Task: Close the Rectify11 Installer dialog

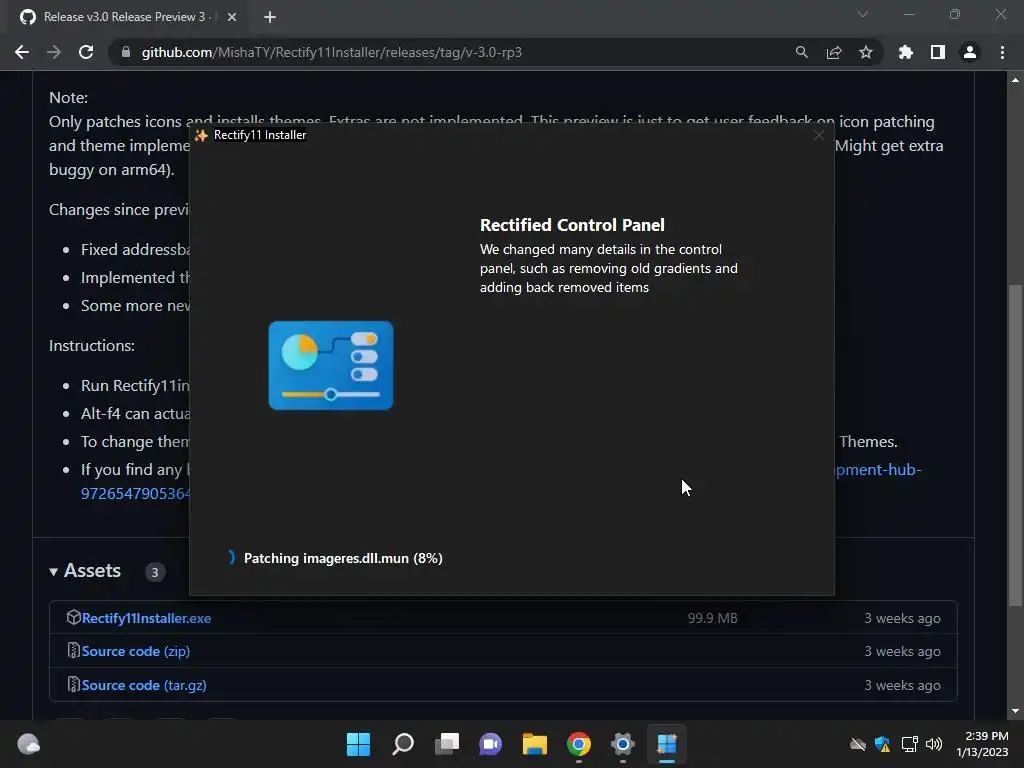Action: tap(818, 135)
